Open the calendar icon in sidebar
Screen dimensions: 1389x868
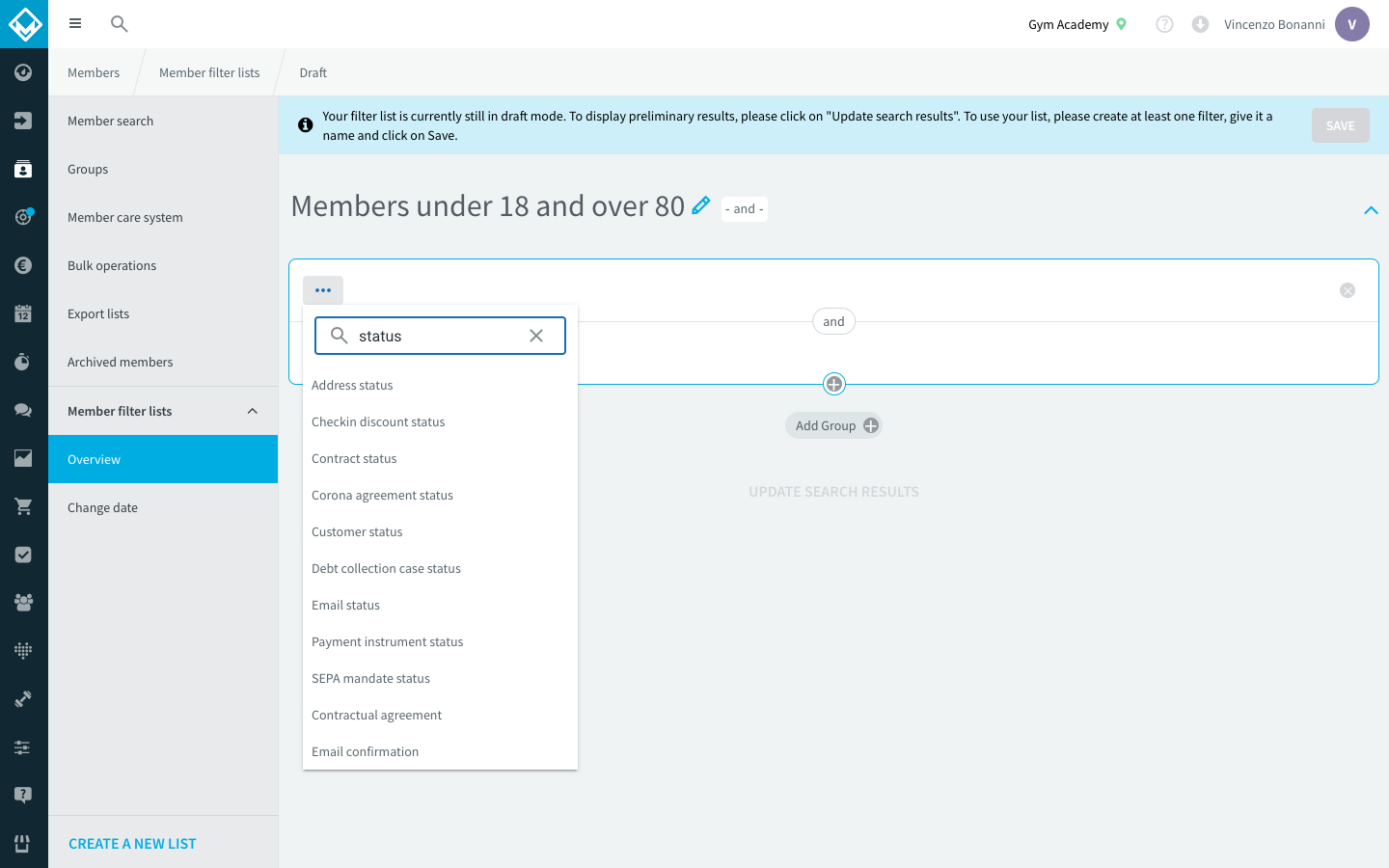click(23, 313)
